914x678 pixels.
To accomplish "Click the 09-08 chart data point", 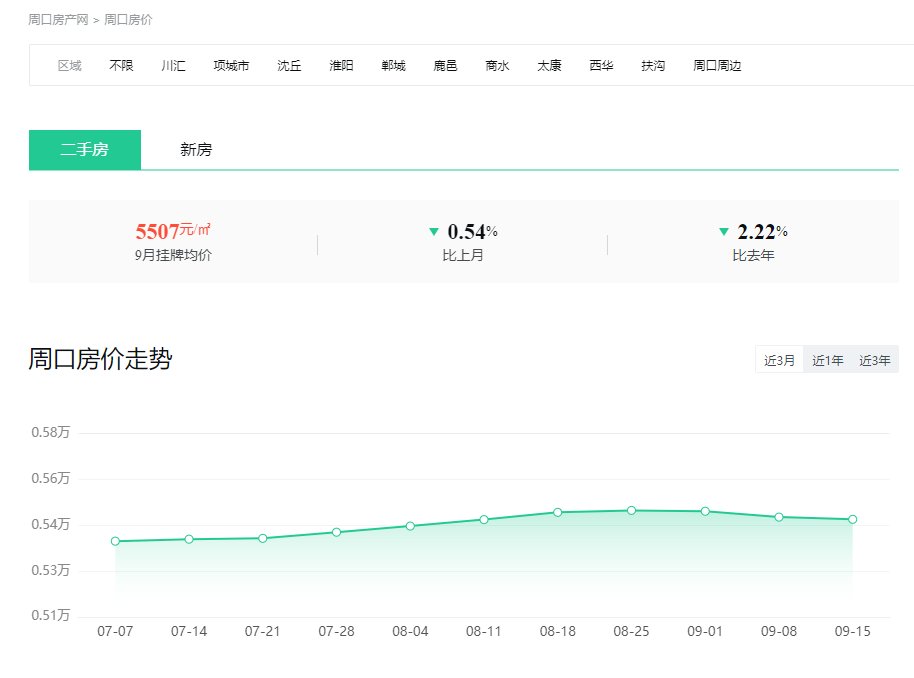I will click(x=779, y=517).
